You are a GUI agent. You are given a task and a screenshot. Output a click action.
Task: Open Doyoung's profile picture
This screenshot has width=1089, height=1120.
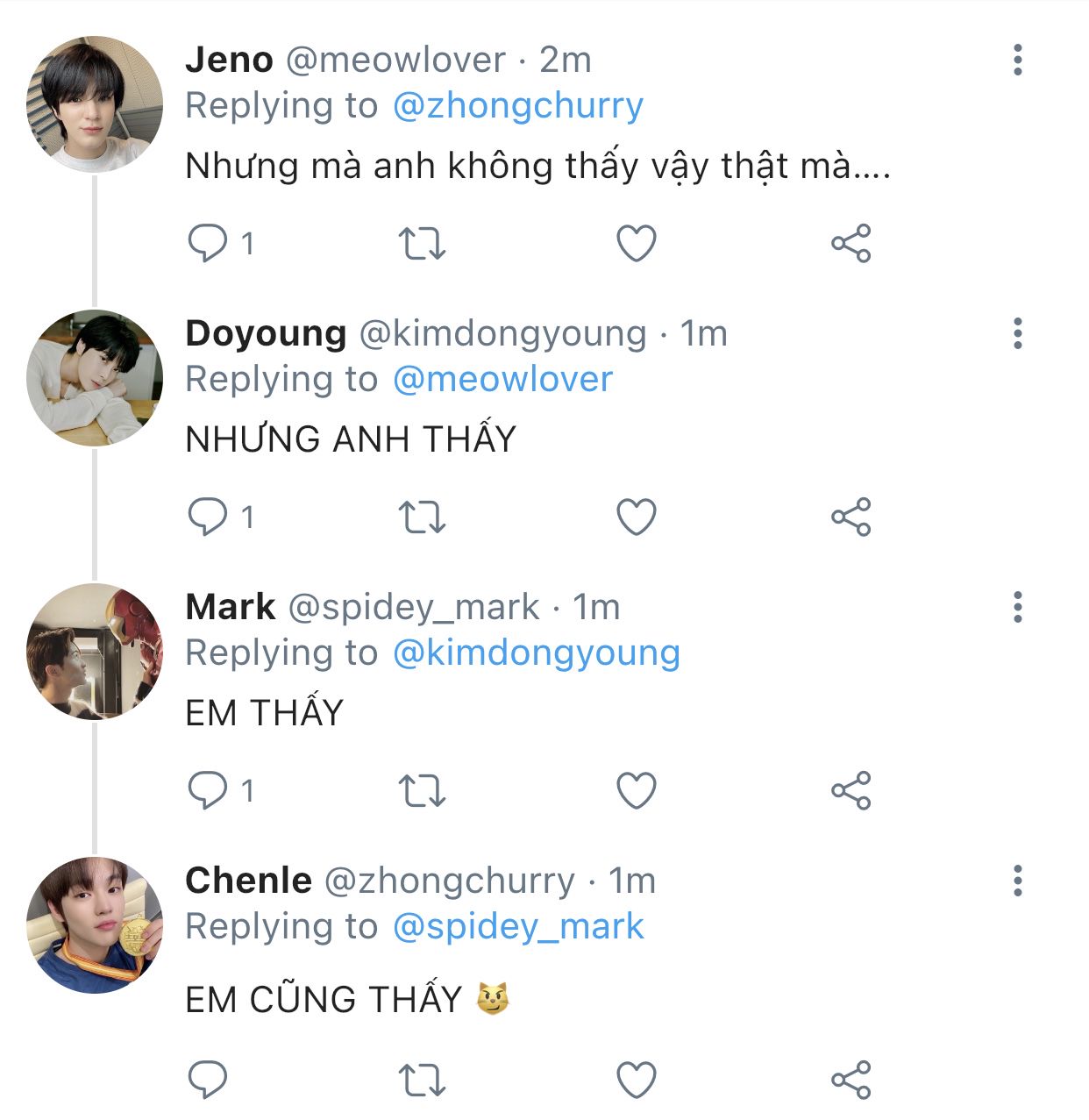[95, 378]
